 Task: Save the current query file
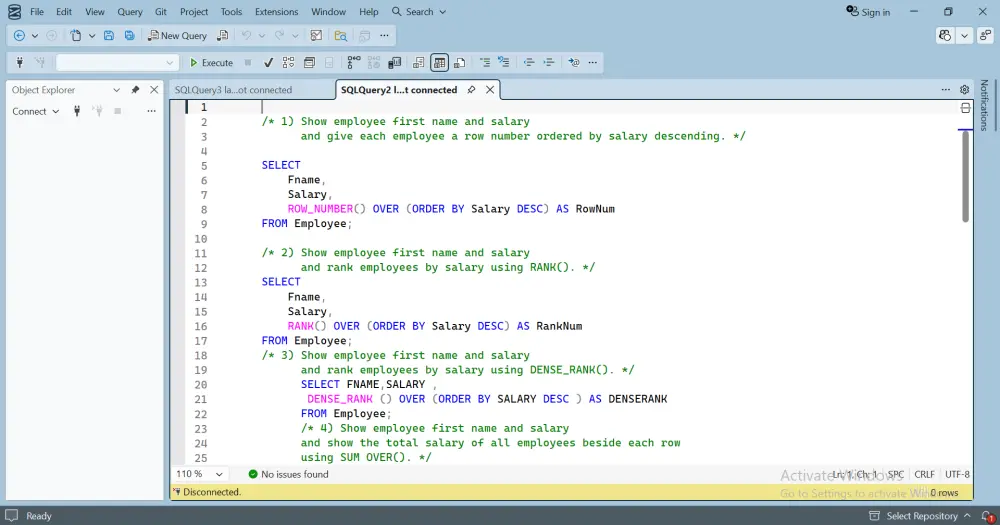tap(109, 36)
